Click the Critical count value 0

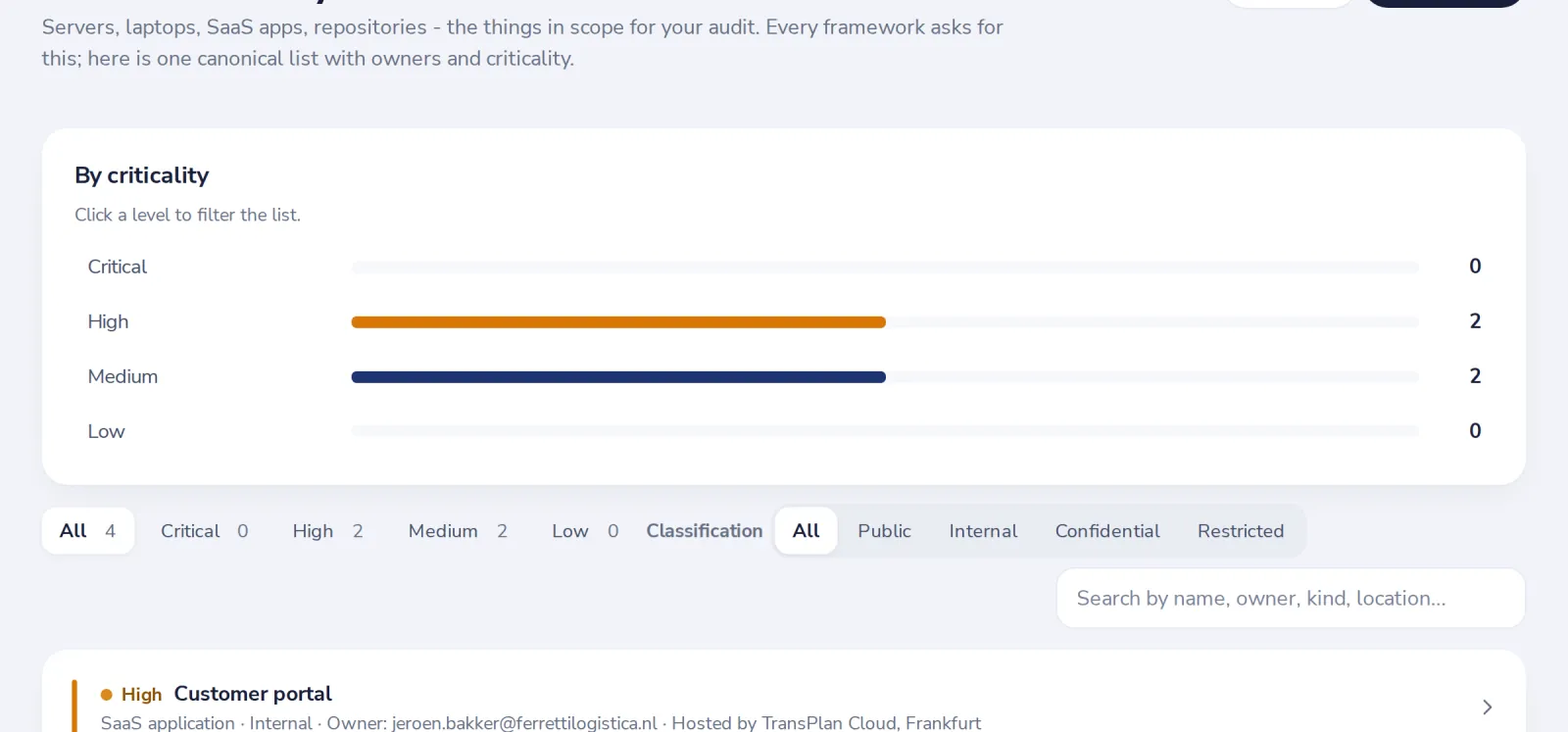(x=1475, y=267)
